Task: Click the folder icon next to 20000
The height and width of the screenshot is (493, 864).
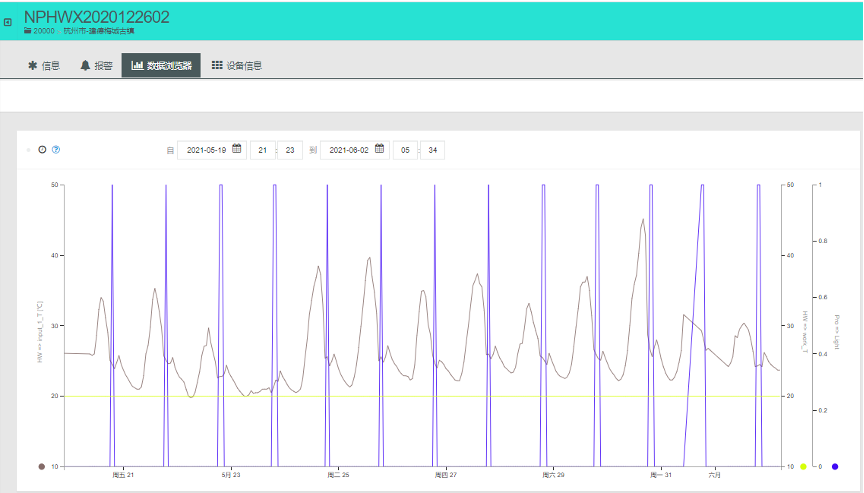Action: pyautogui.click(x=27, y=31)
